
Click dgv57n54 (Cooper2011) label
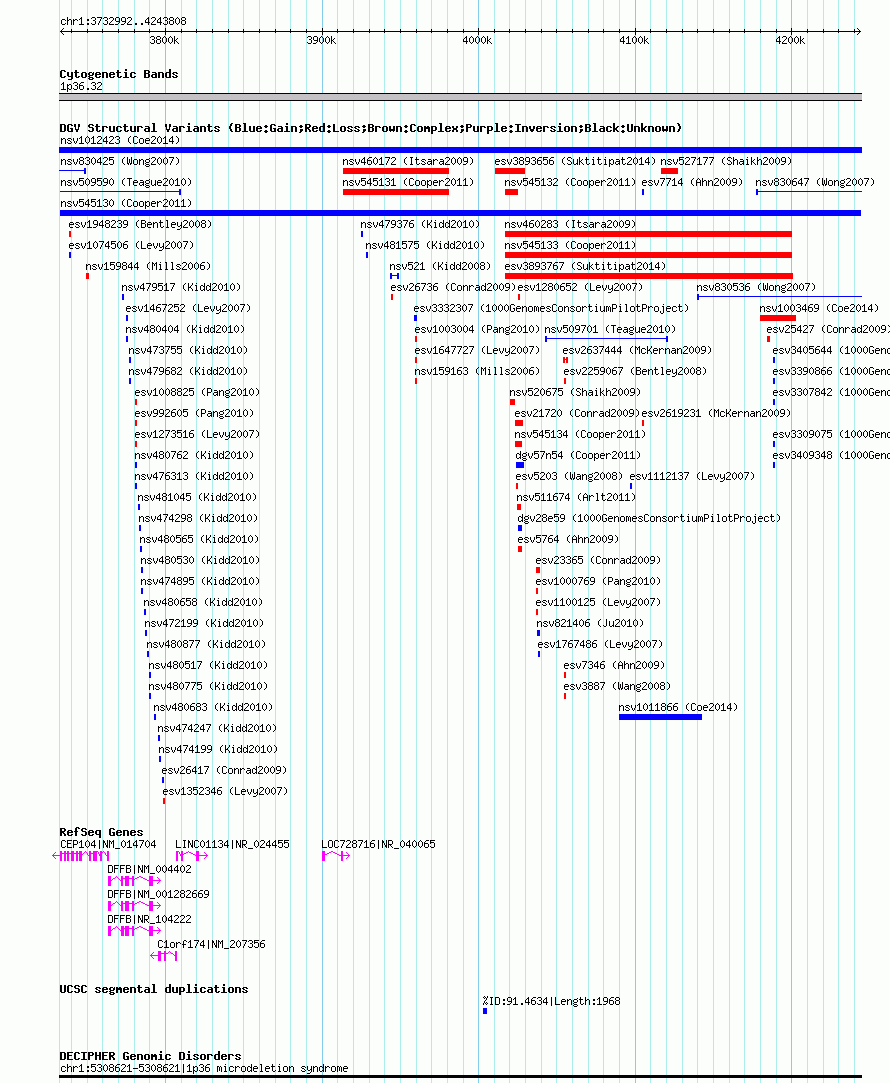coord(578,455)
